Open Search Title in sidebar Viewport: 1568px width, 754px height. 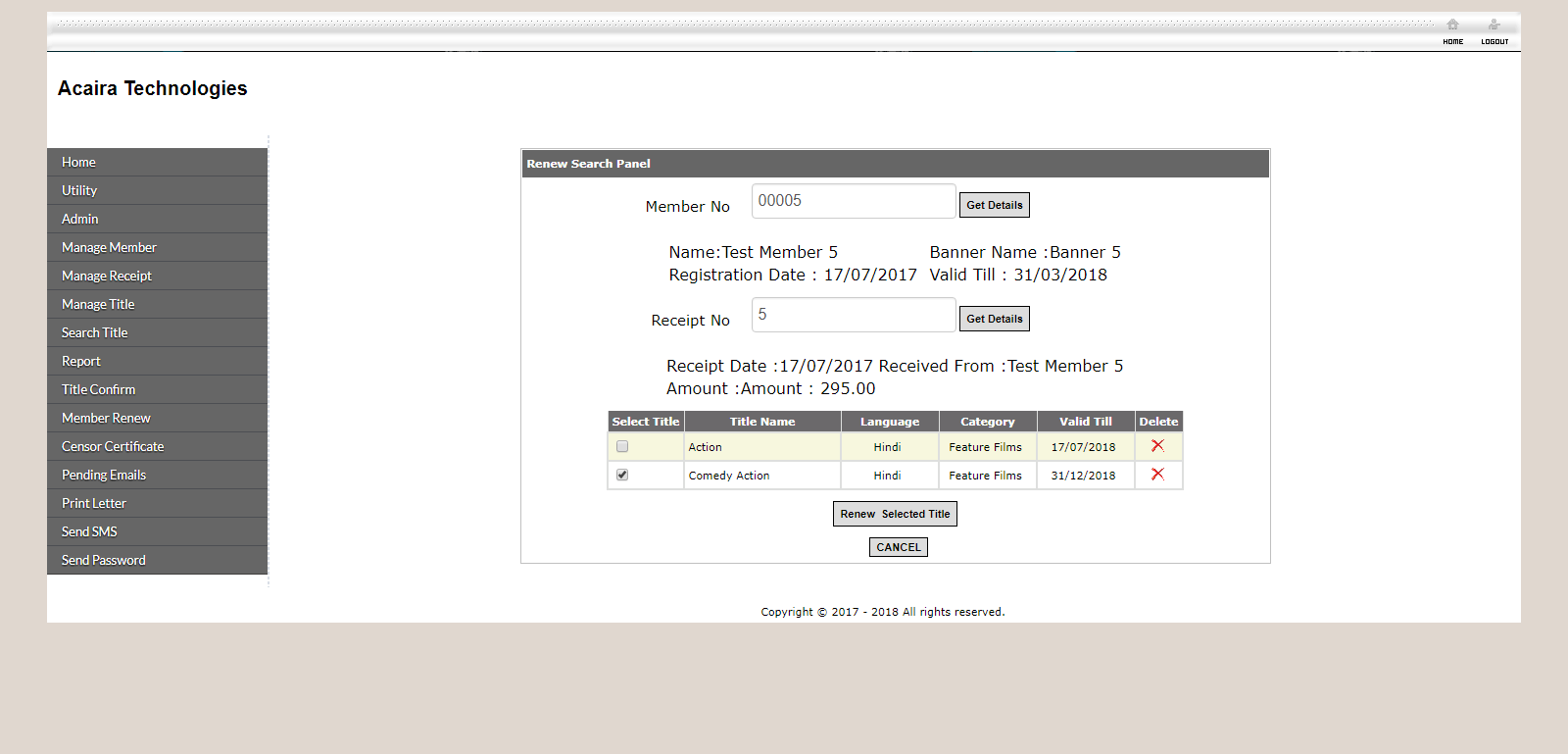(95, 332)
